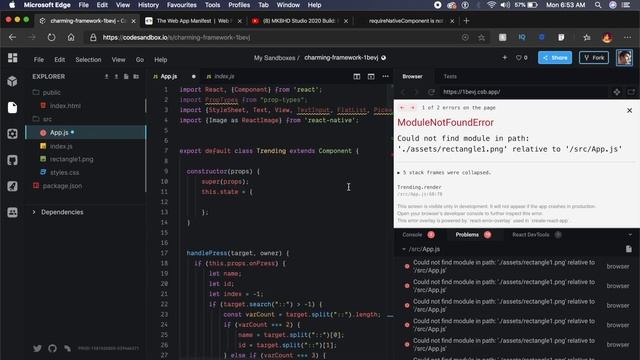Click the Share button

555,58
